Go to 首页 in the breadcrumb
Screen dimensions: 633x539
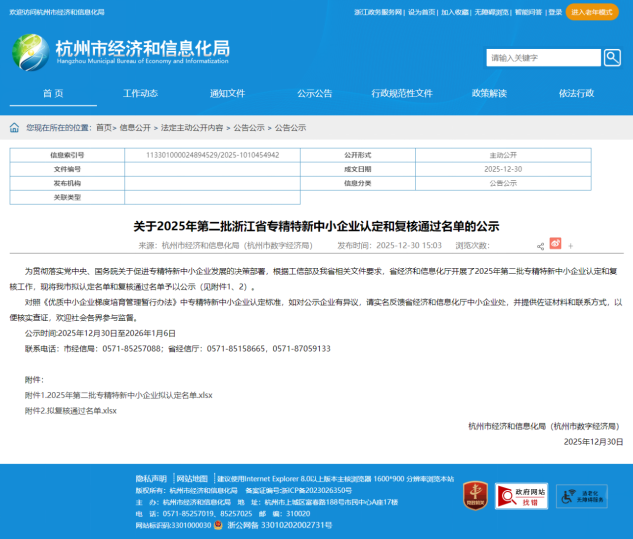coord(104,128)
